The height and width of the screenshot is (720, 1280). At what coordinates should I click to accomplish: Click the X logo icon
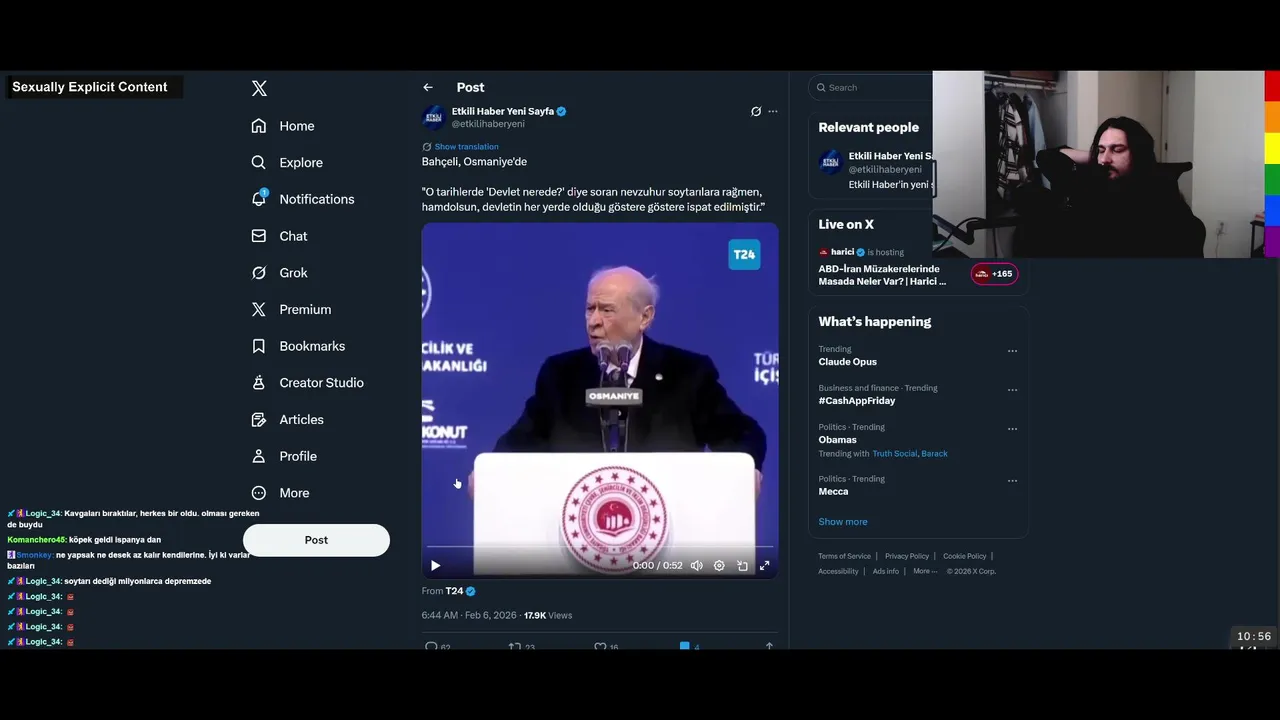[x=259, y=88]
